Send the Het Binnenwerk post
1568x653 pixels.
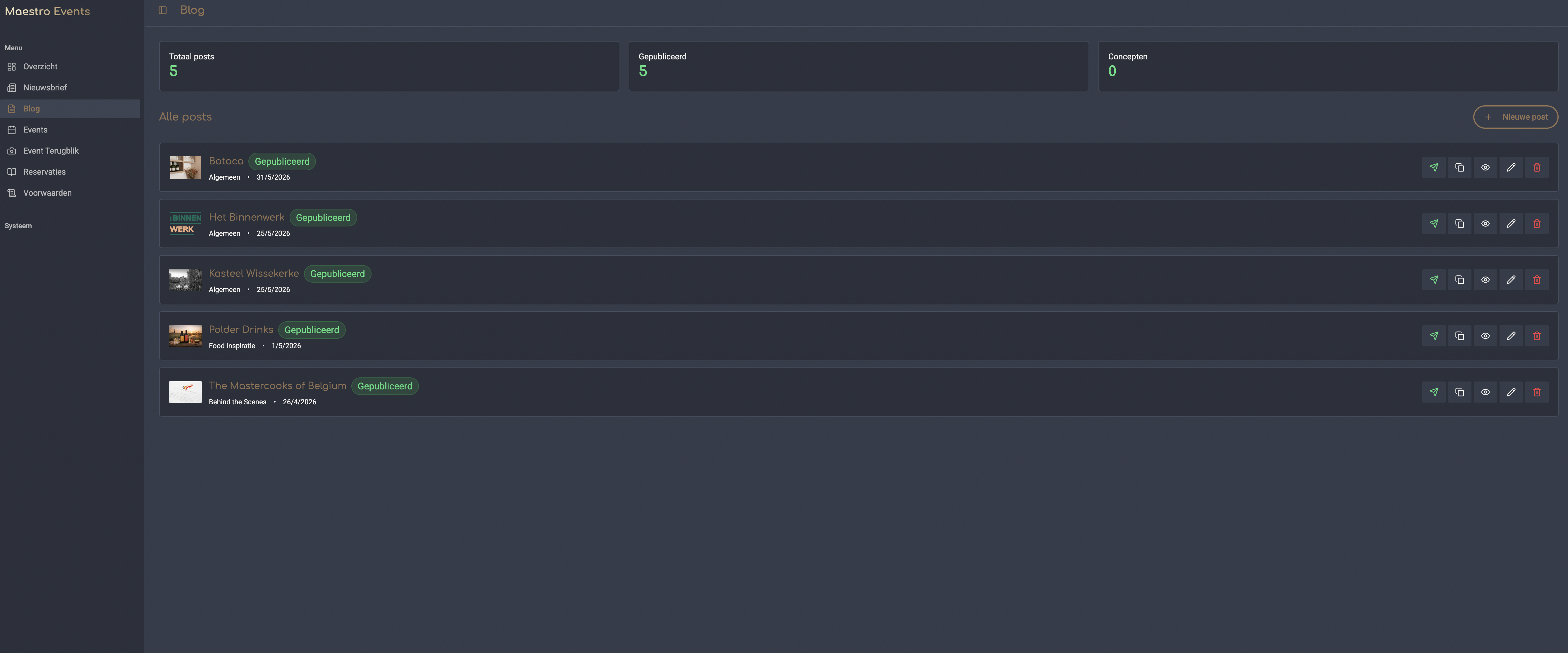pyautogui.click(x=1434, y=223)
